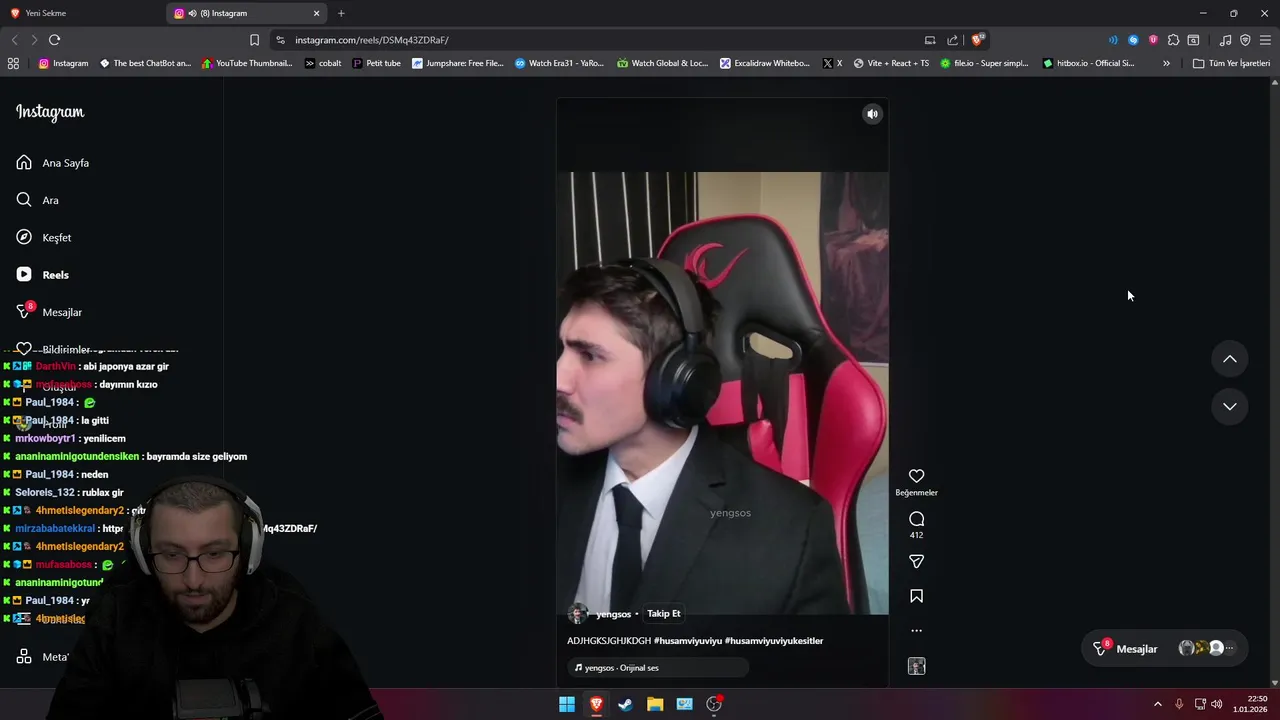This screenshot has width=1280, height=720.
Task: Click Takip Et to follow yengsos
Action: point(663,614)
